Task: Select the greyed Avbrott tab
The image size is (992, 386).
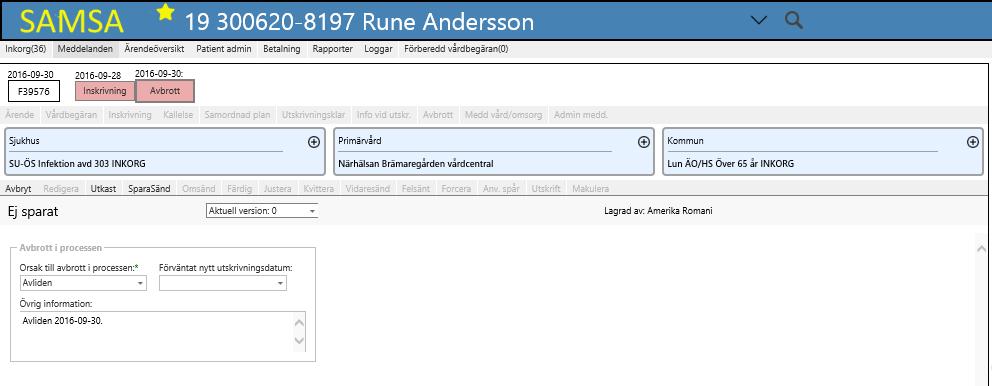Action: click(x=438, y=115)
